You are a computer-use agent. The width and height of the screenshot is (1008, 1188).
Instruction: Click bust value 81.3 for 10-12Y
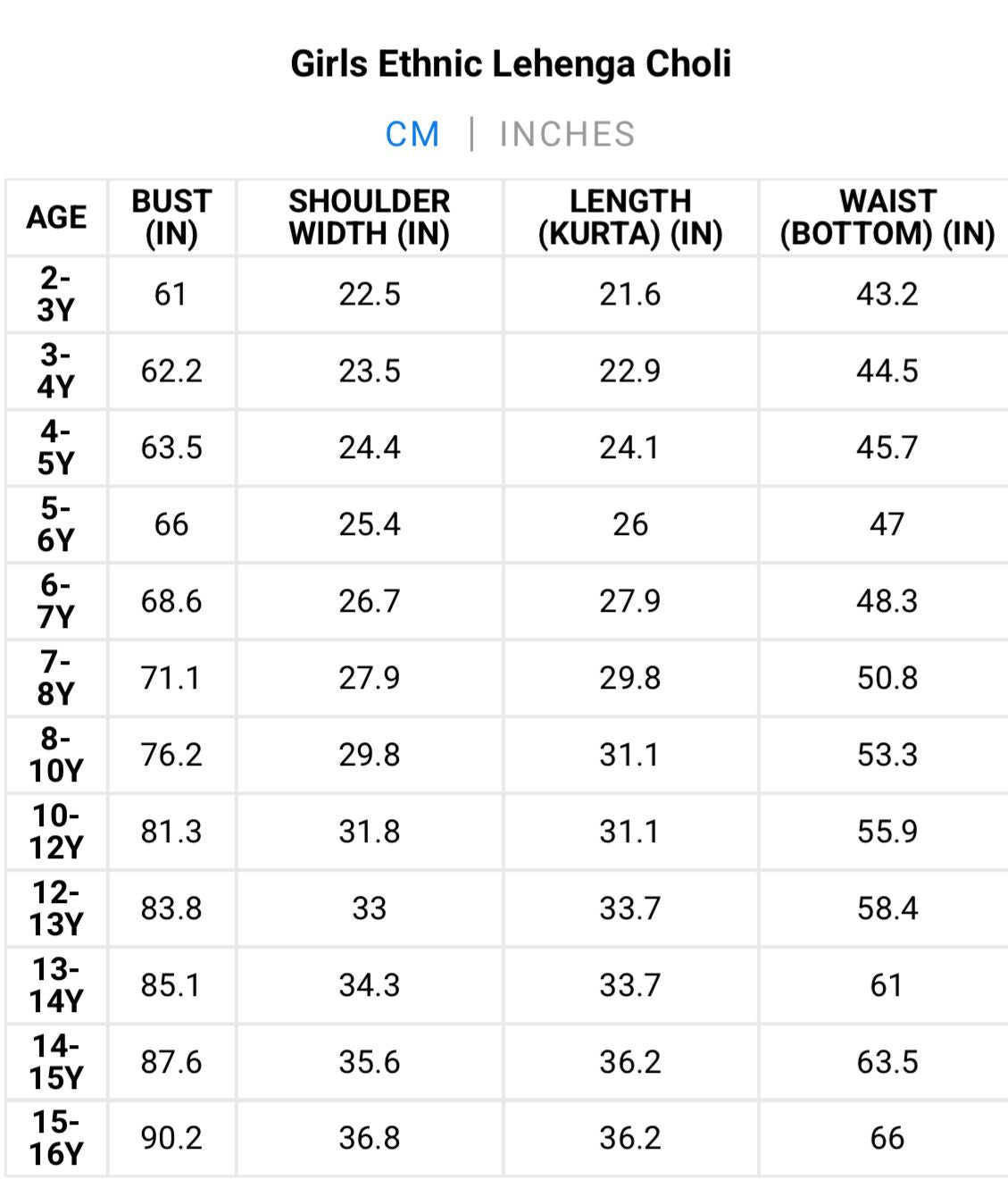point(171,832)
